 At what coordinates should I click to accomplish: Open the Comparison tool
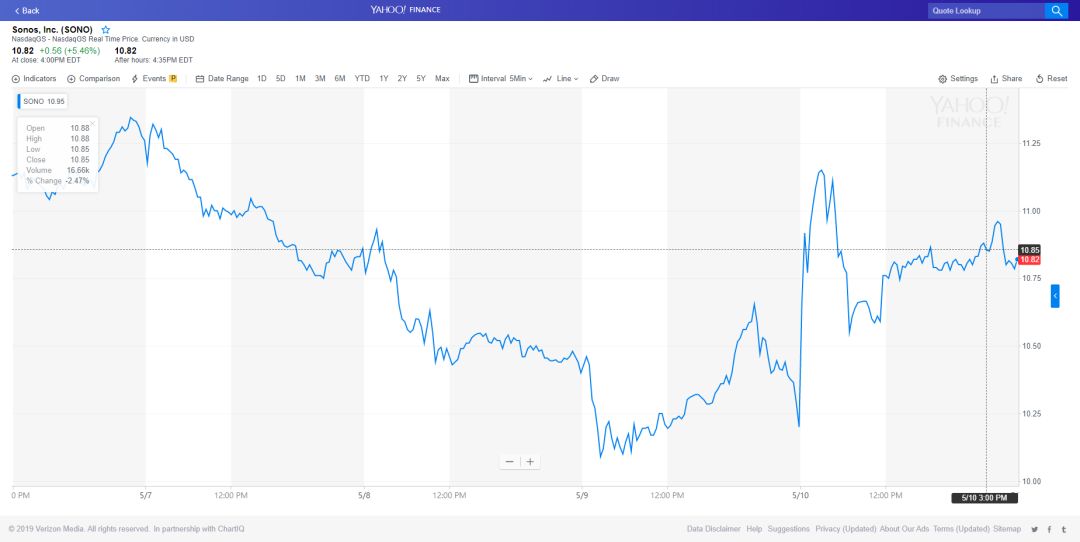[94, 79]
